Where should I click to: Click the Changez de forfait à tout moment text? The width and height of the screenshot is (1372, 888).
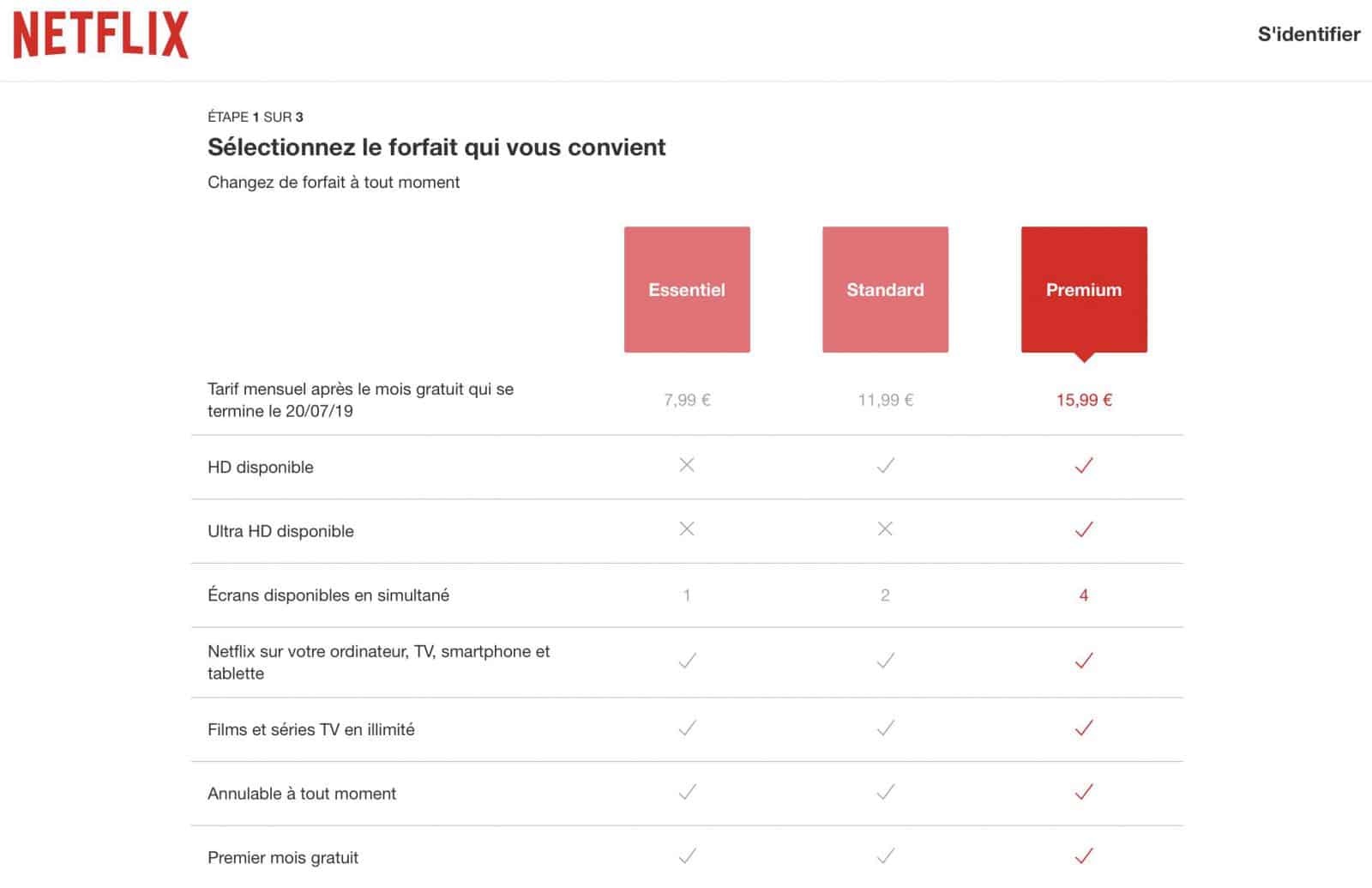pyautogui.click(x=333, y=182)
